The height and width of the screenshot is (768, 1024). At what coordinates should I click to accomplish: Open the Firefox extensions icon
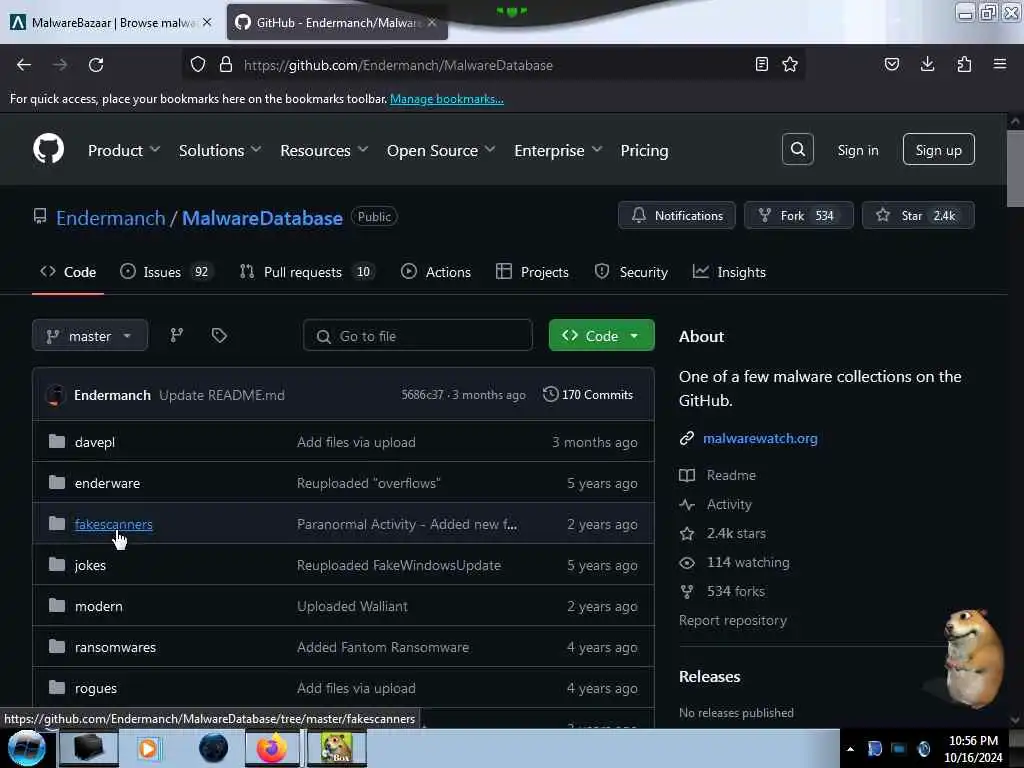(964, 64)
